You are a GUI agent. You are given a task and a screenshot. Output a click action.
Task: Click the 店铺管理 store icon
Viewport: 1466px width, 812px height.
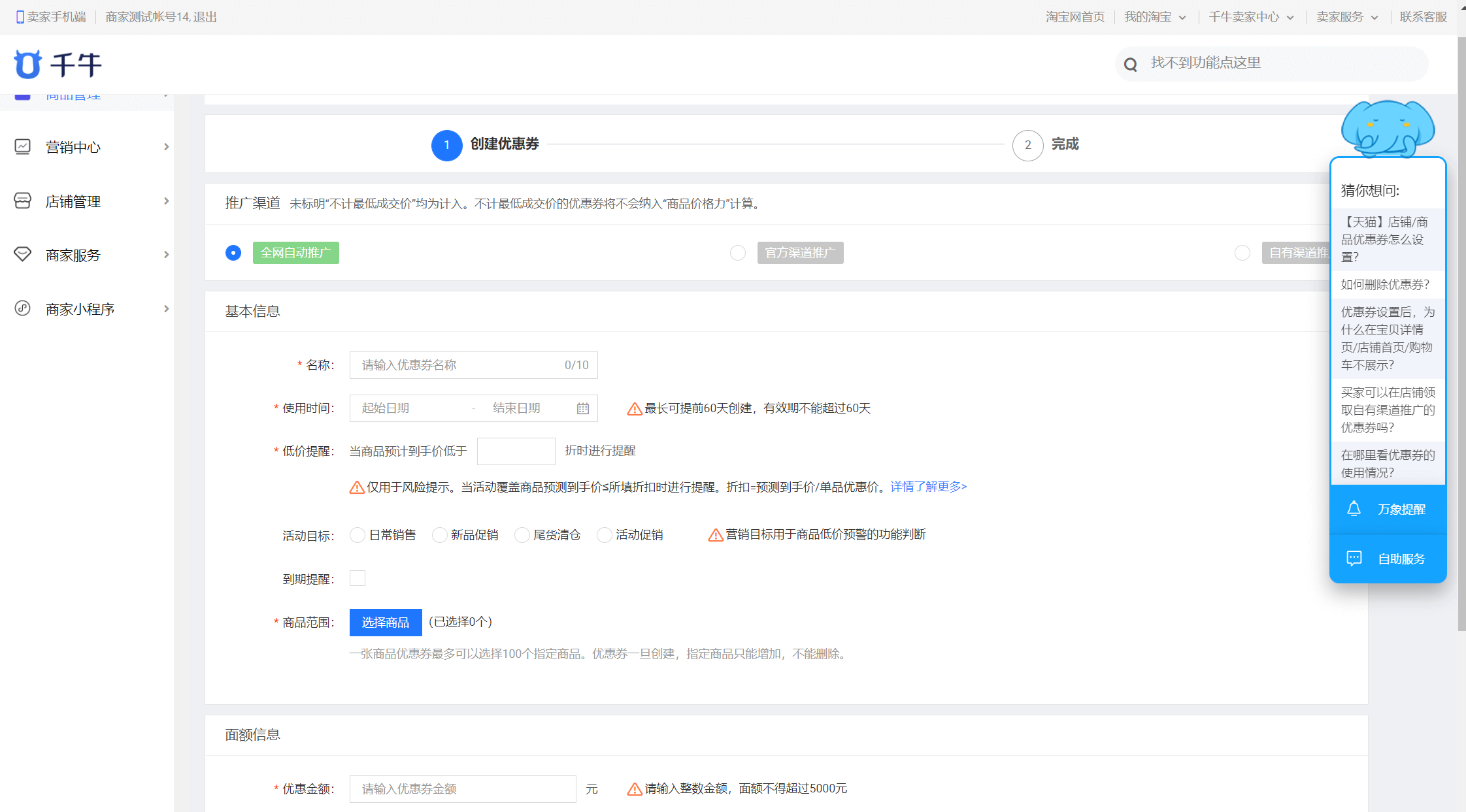click(22, 201)
